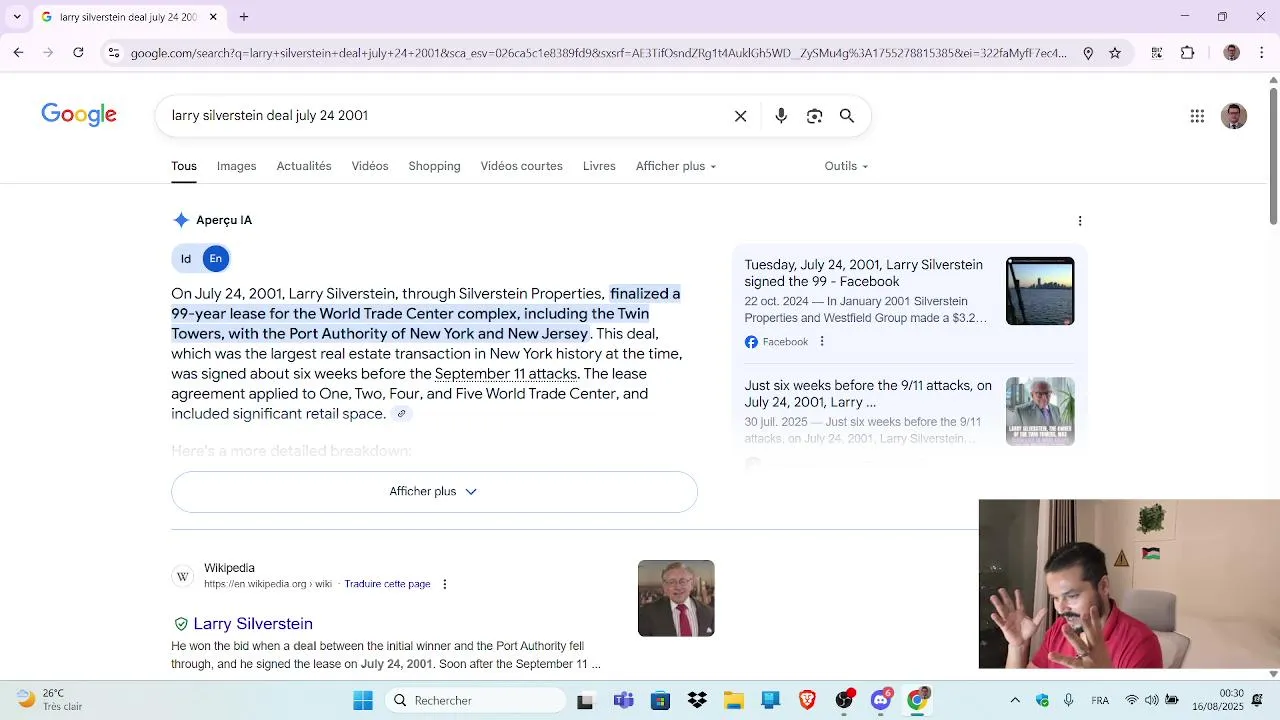
Task: Switch to the Vidéos courtes tab
Action: click(521, 166)
